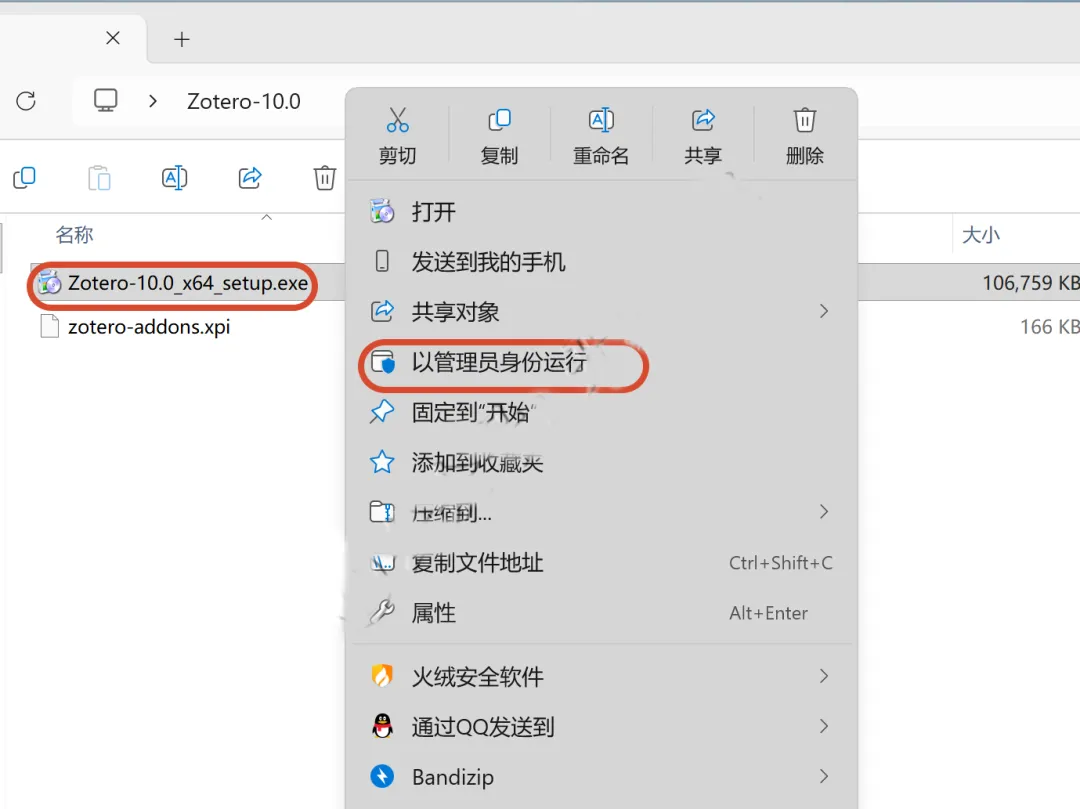Click the Explorer toolbar delete icon
The width and height of the screenshot is (1080, 809).
pos(324,178)
